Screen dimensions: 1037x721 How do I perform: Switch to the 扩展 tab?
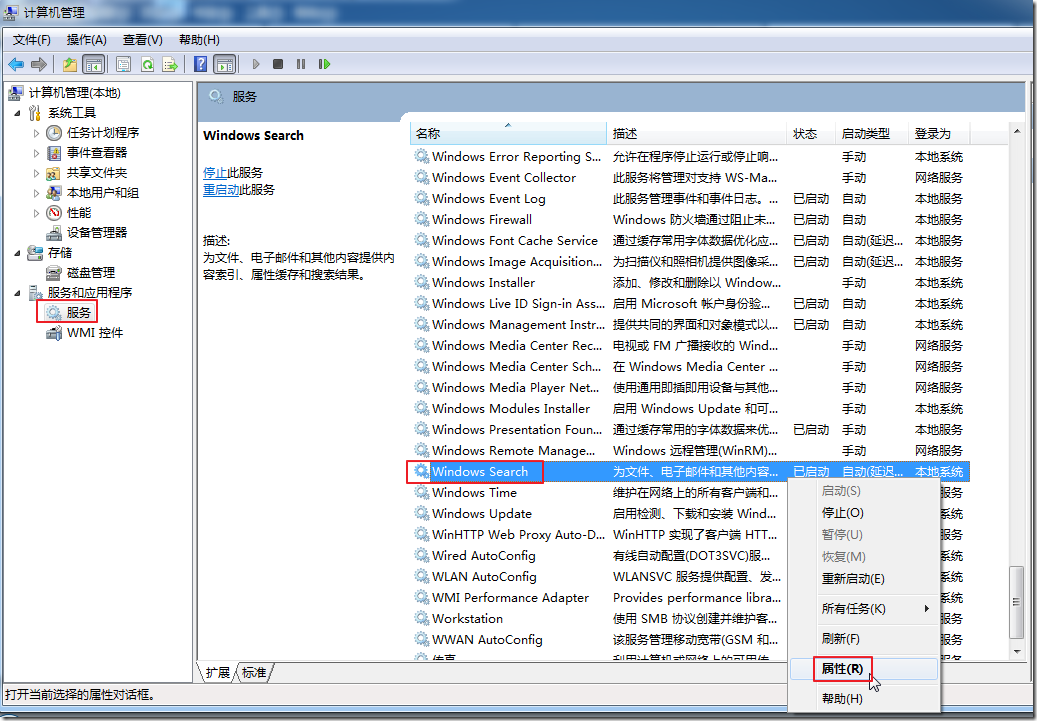pyautogui.click(x=218, y=673)
